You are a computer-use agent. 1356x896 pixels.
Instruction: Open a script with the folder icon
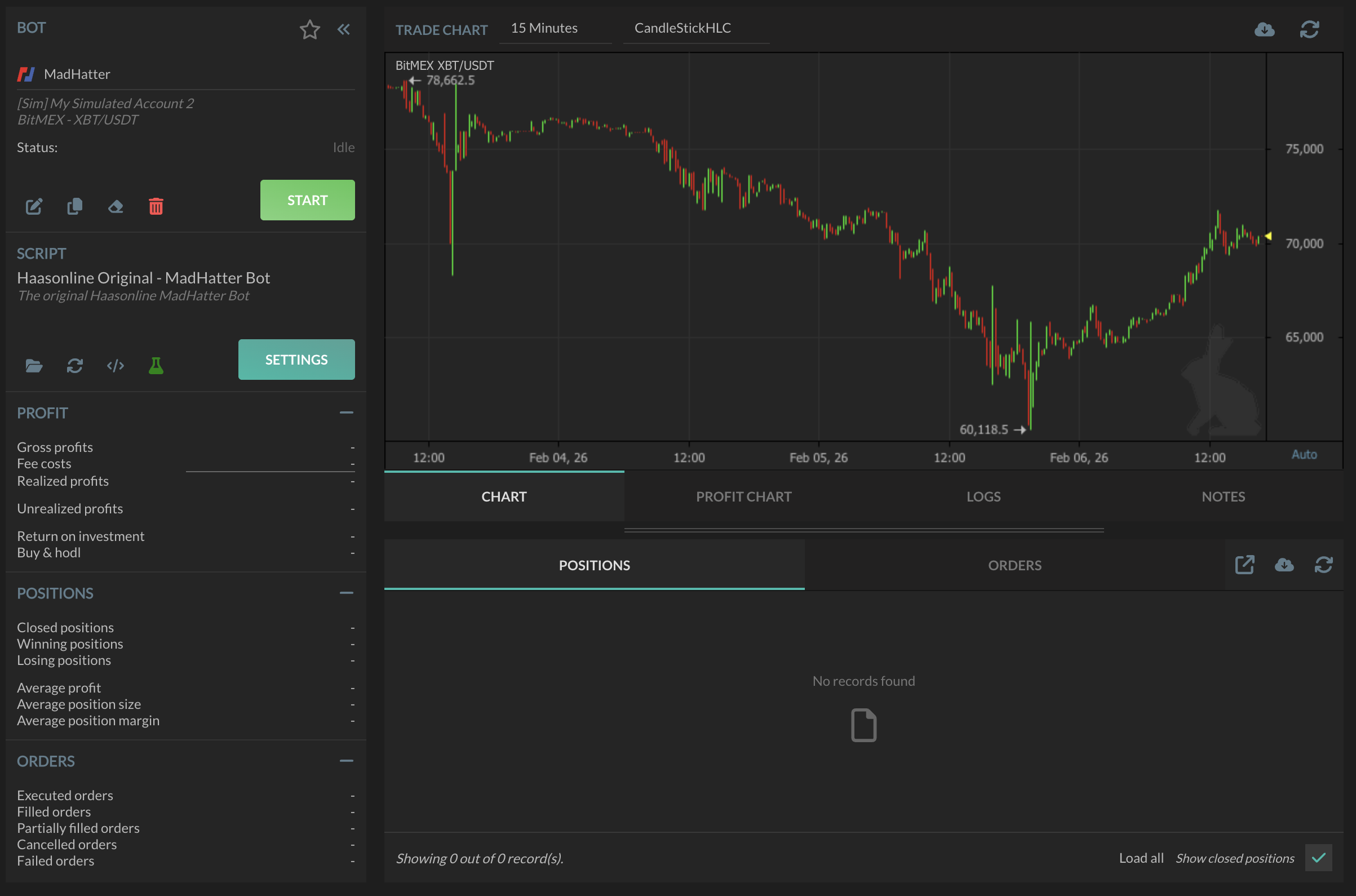coord(34,366)
